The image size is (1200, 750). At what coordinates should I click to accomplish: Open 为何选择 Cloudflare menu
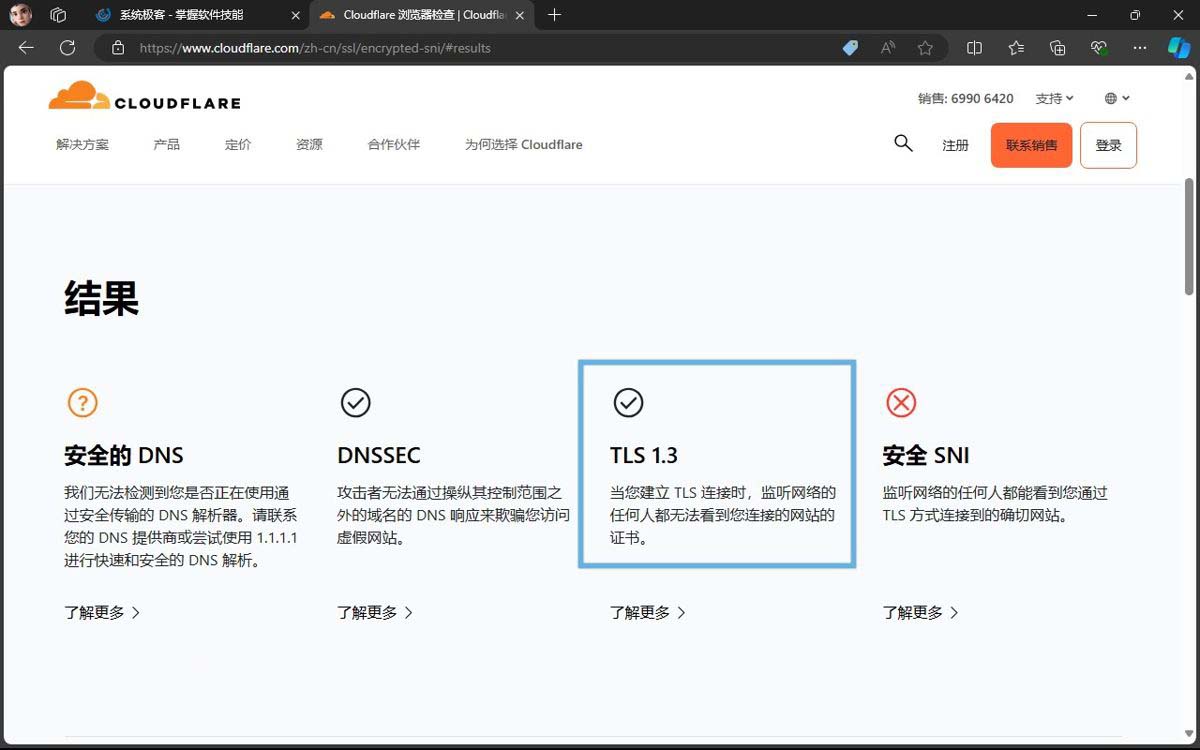click(523, 145)
